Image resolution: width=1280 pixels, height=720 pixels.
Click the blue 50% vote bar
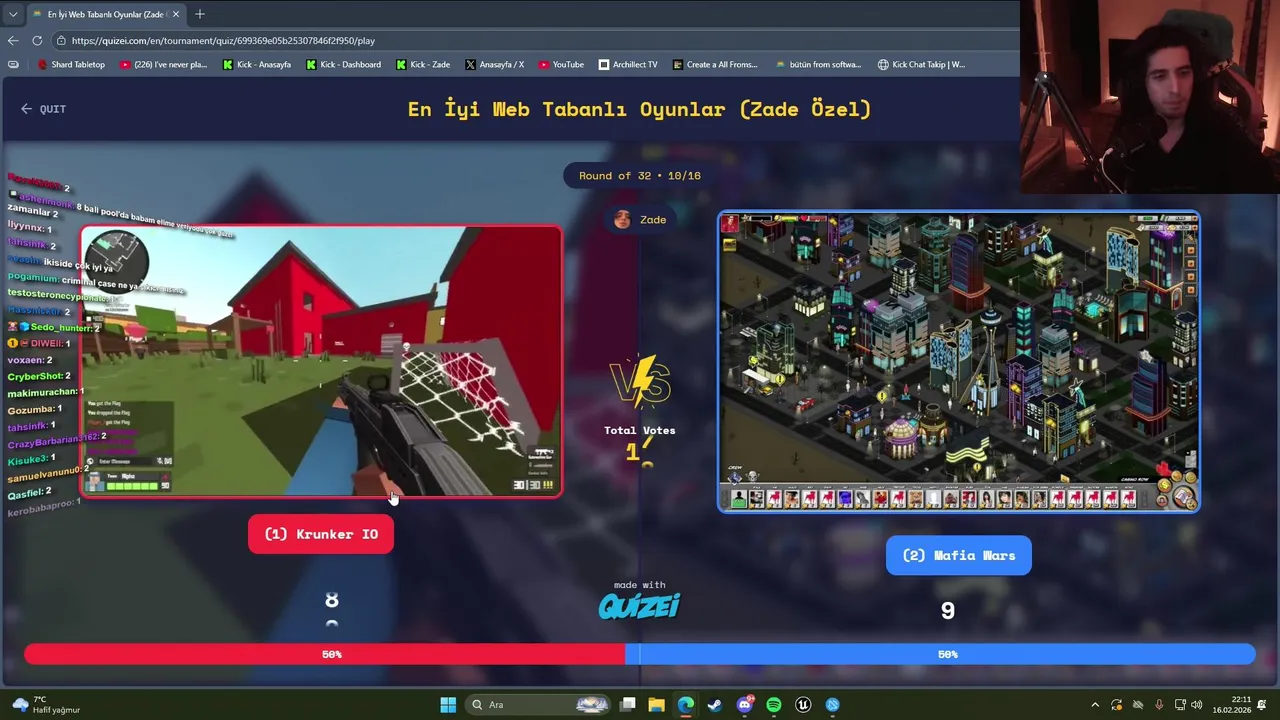point(947,654)
